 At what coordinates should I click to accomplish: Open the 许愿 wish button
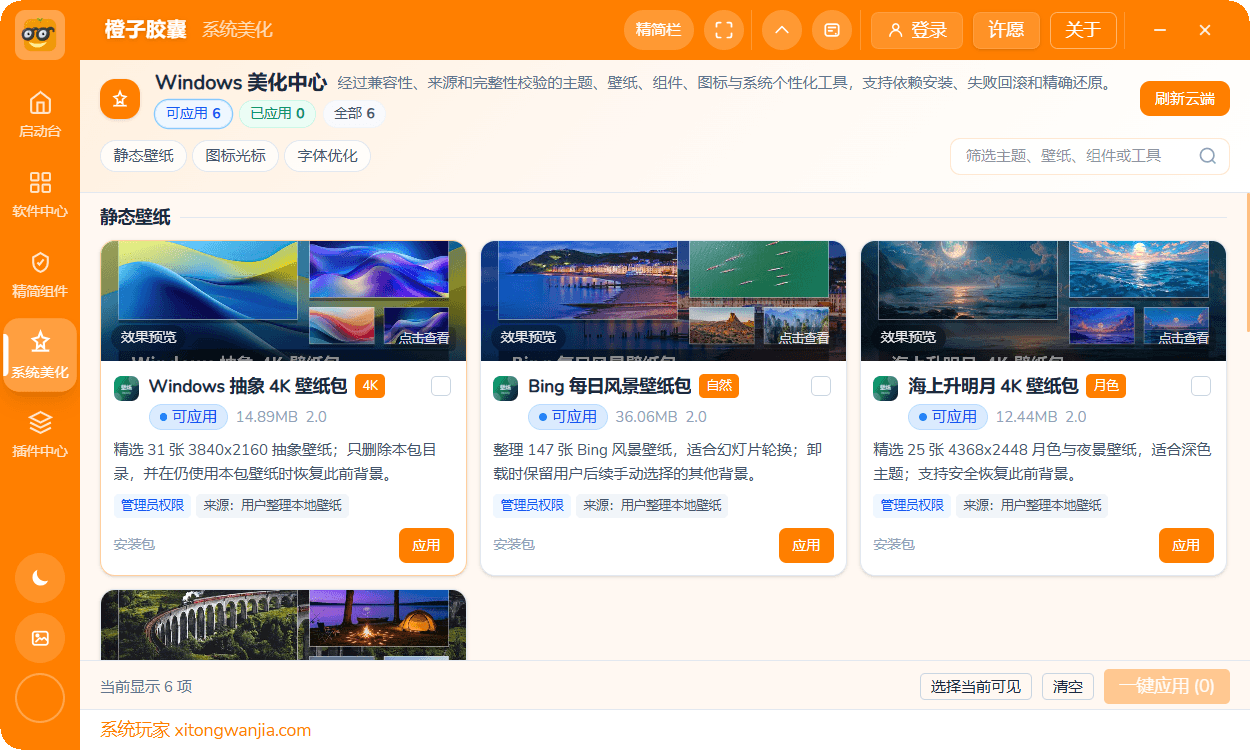pyautogui.click(x=1006, y=30)
